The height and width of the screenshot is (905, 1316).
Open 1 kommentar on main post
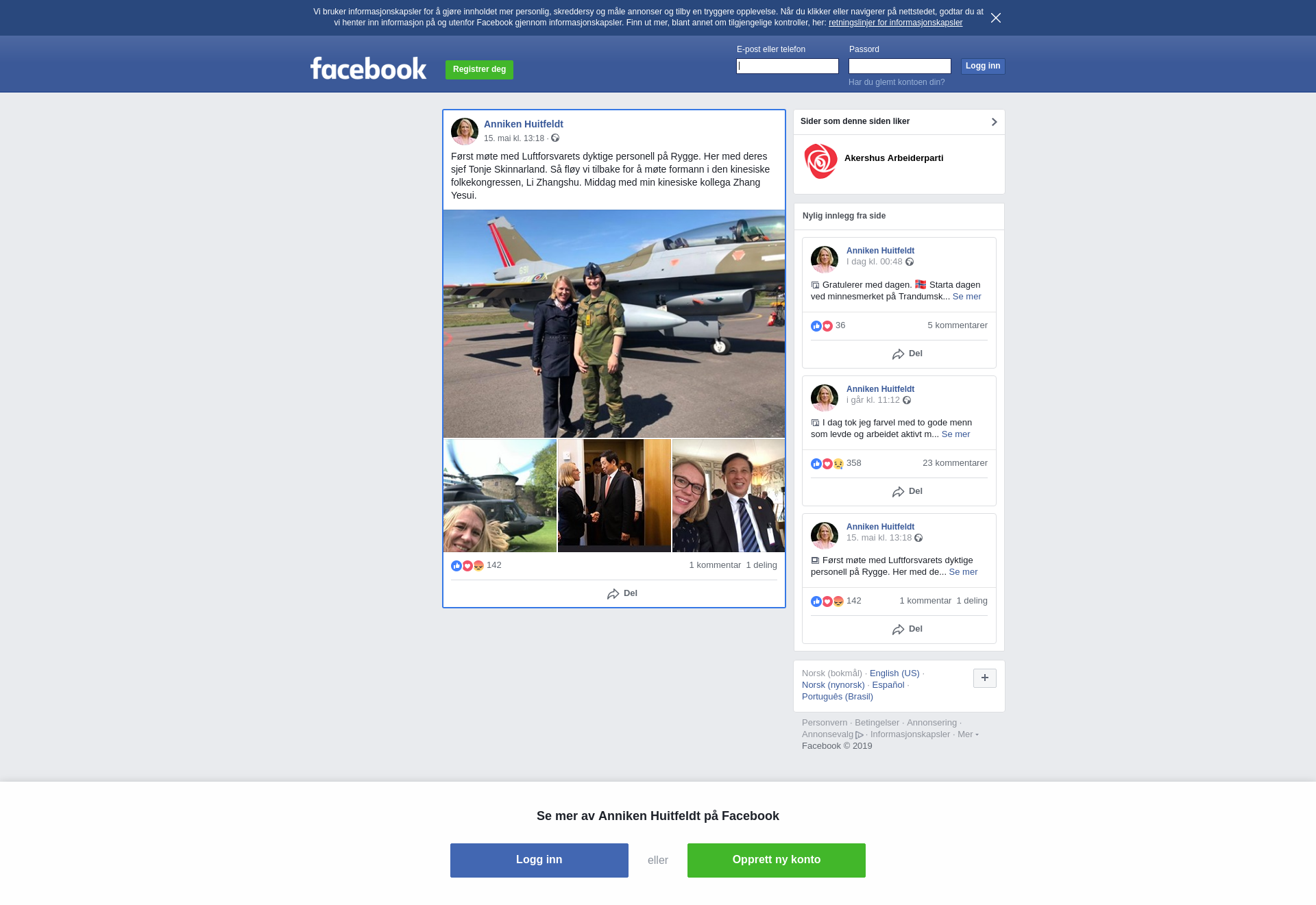(x=715, y=565)
